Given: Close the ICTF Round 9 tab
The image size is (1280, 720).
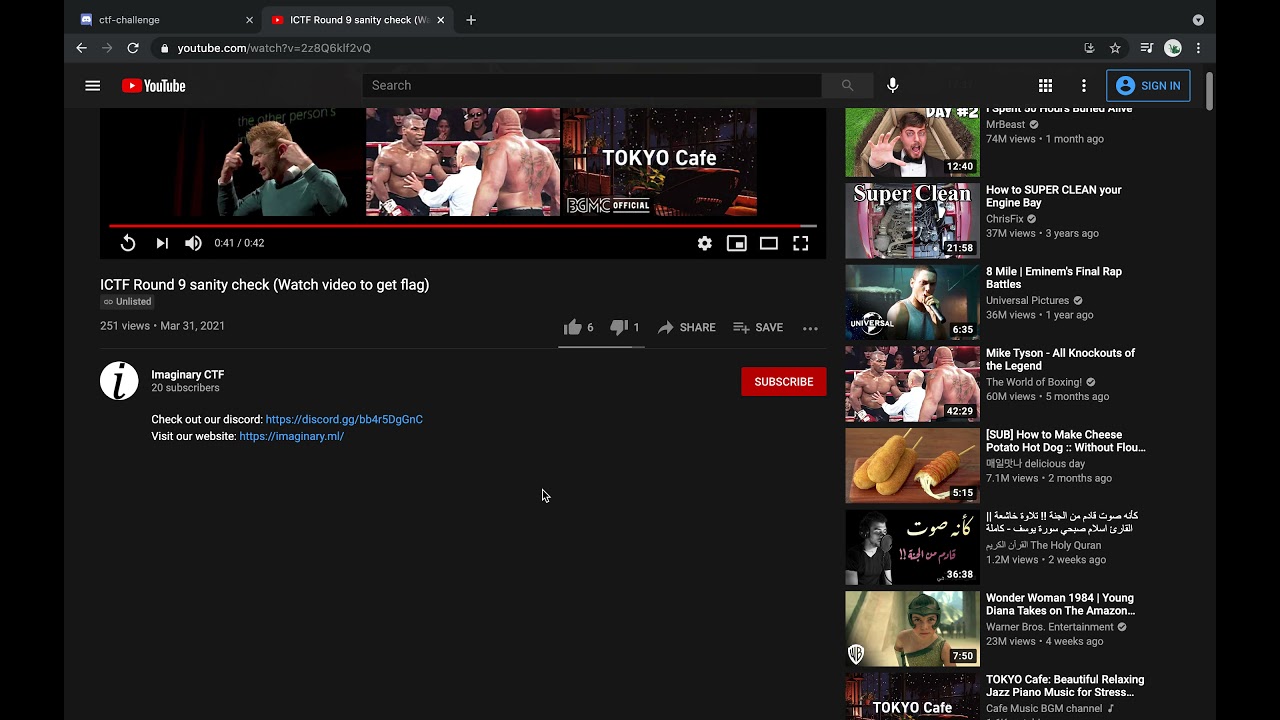Looking at the screenshot, I should tap(440, 20).
